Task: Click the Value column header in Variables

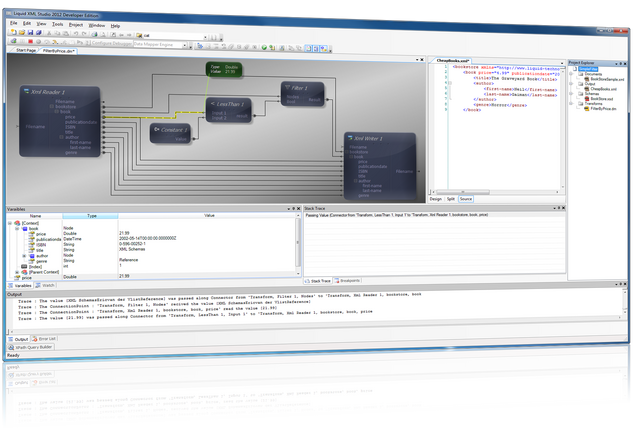Action: point(209,215)
